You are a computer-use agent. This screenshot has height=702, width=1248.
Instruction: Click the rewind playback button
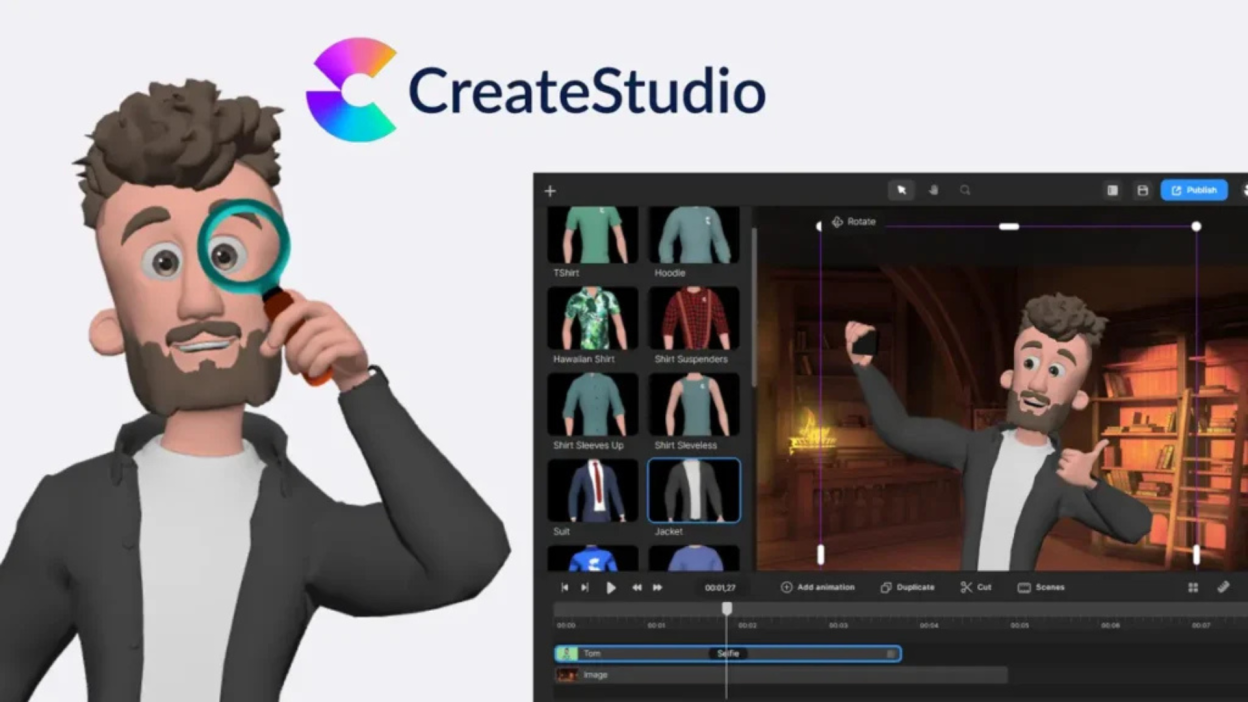pos(637,588)
